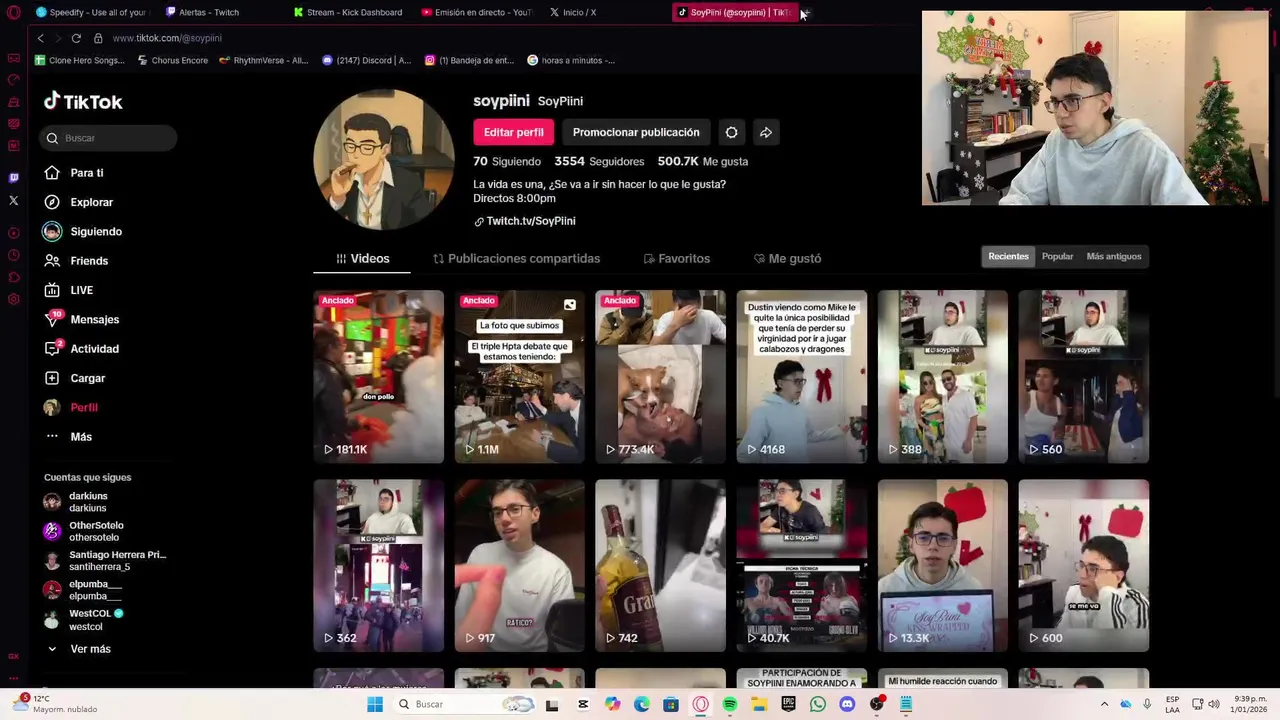Click the TikTok Buscar search field

[109, 138]
